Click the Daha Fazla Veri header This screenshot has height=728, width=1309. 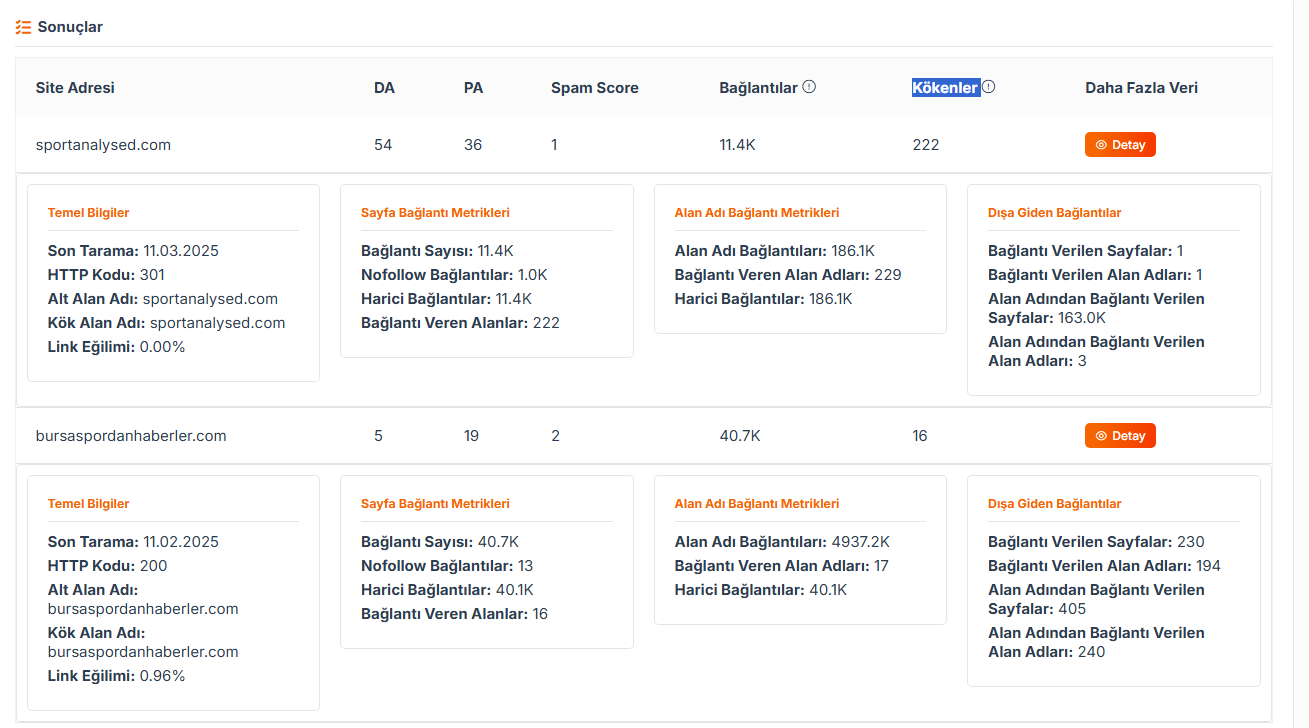(1141, 88)
